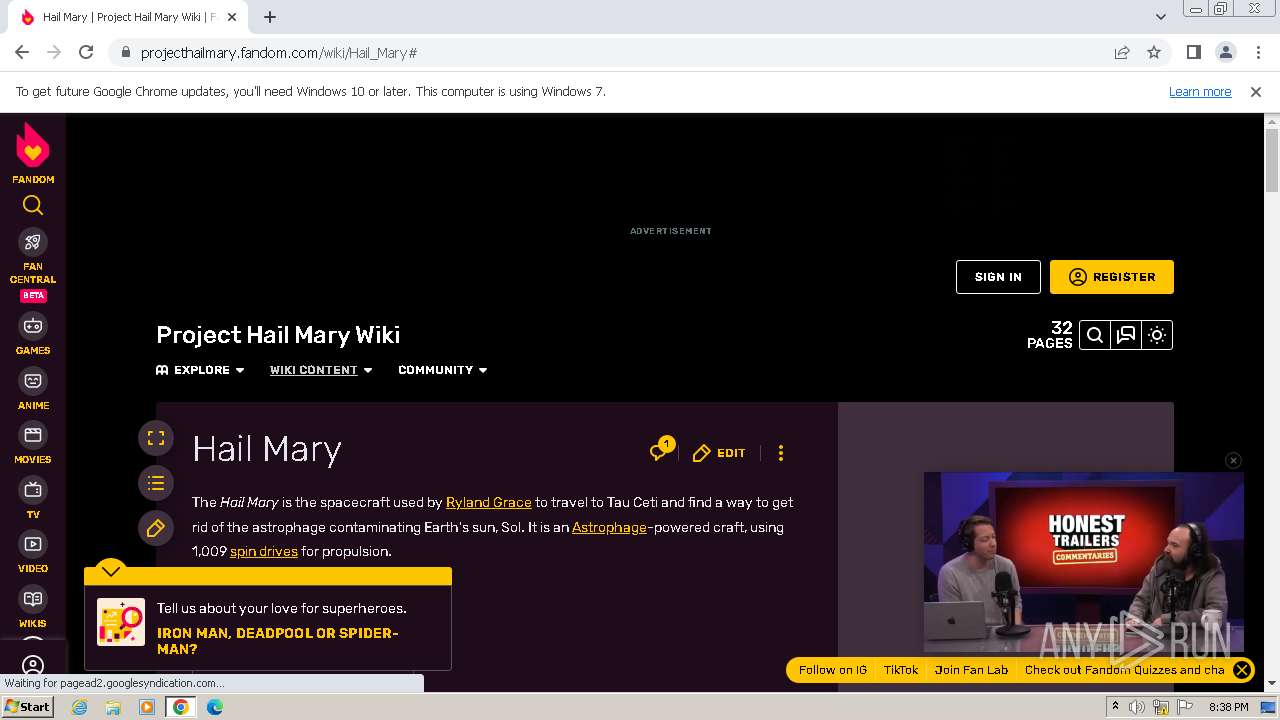Go to Games category in sidebar
The image size is (1280, 720).
[x=33, y=334]
